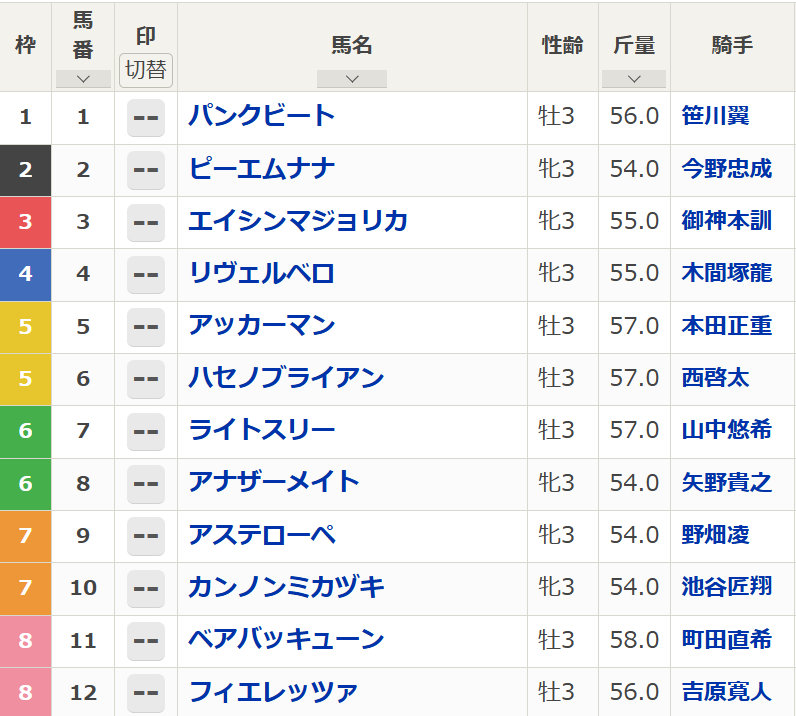Open horse page for エイシンマジョリカ
This screenshot has width=796, height=716.
[298, 222]
